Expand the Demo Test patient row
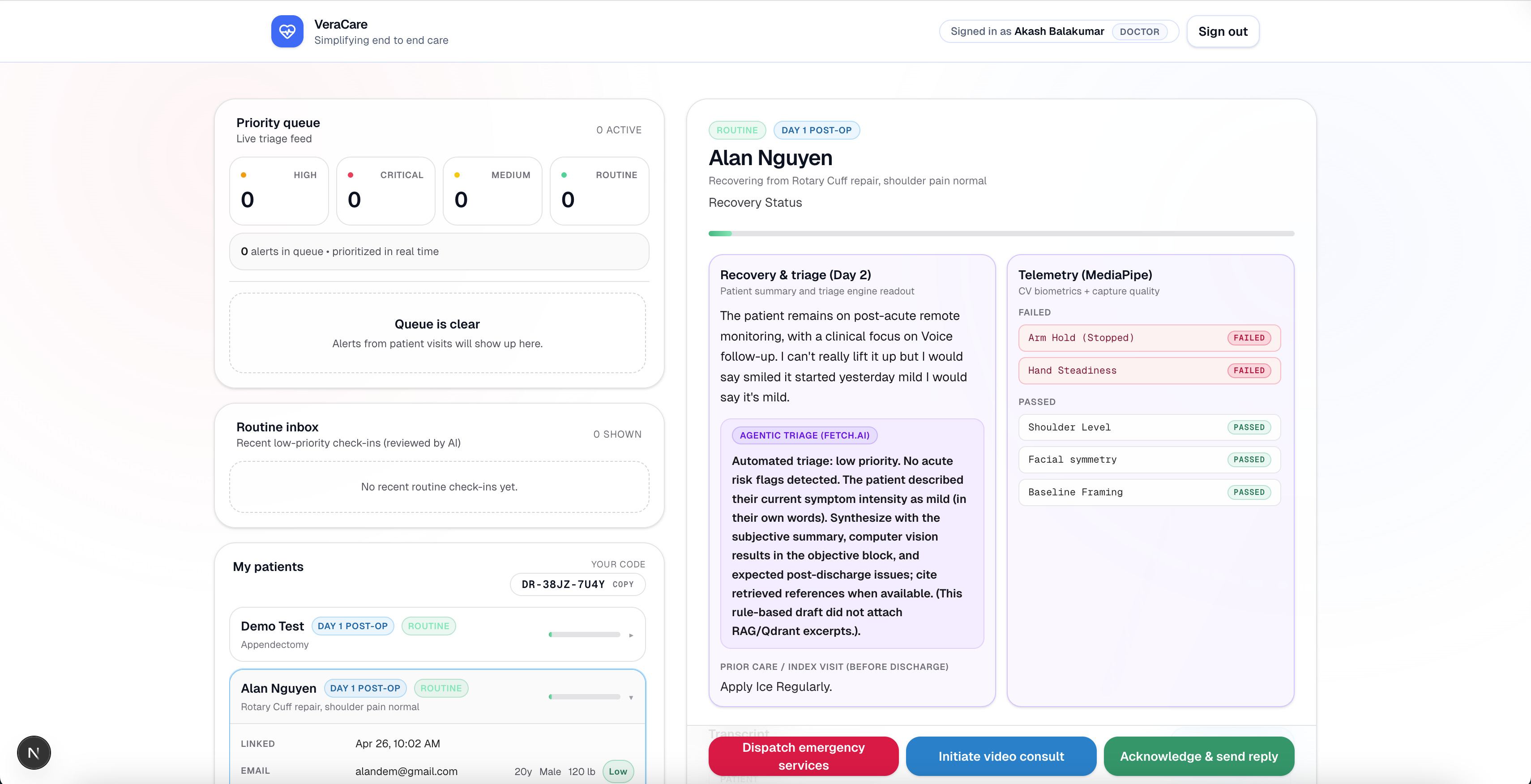Image resolution: width=1531 pixels, height=784 pixels. 631,635
